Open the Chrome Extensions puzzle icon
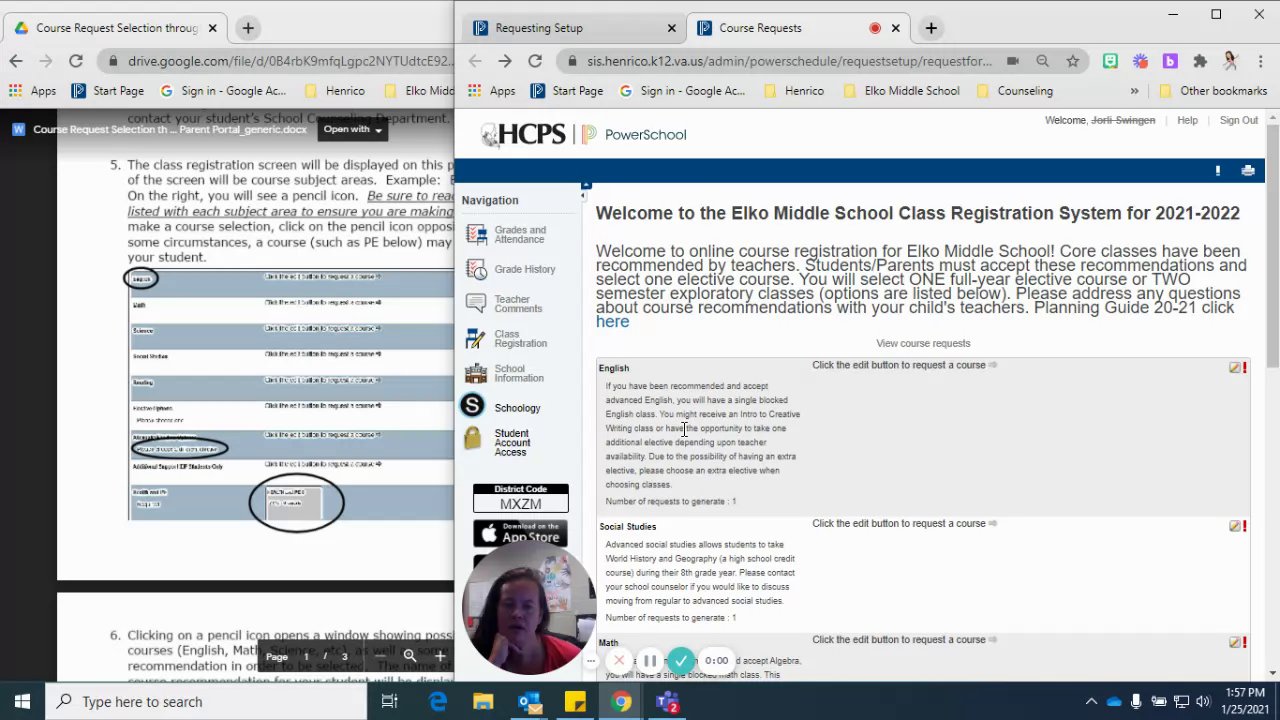This screenshot has height=720, width=1280. [1200, 61]
